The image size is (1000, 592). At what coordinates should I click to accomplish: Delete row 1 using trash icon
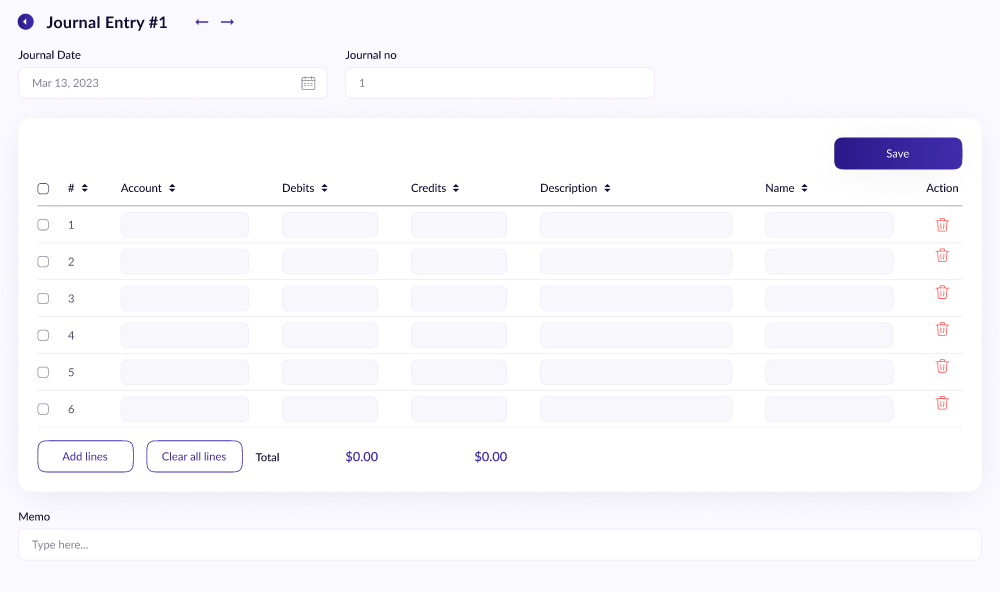[941, 225]
